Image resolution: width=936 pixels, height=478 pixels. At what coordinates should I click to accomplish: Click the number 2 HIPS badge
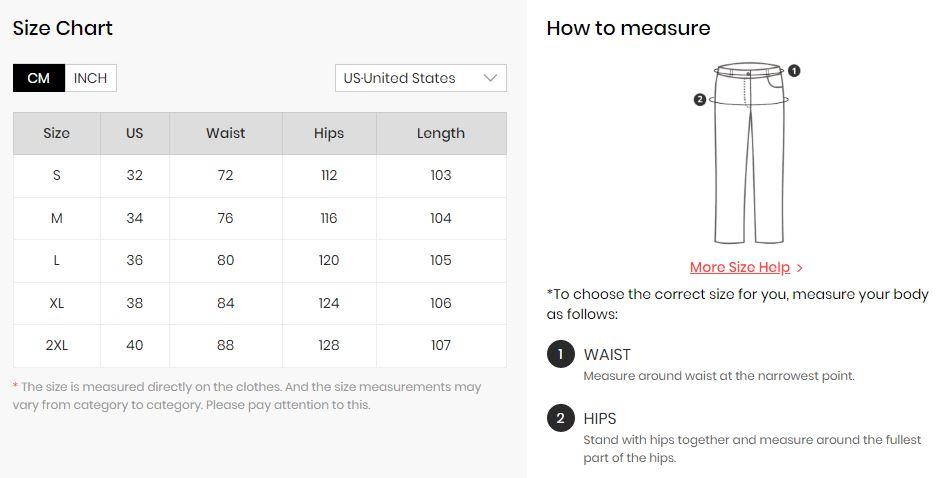click(x=561, y=418)
